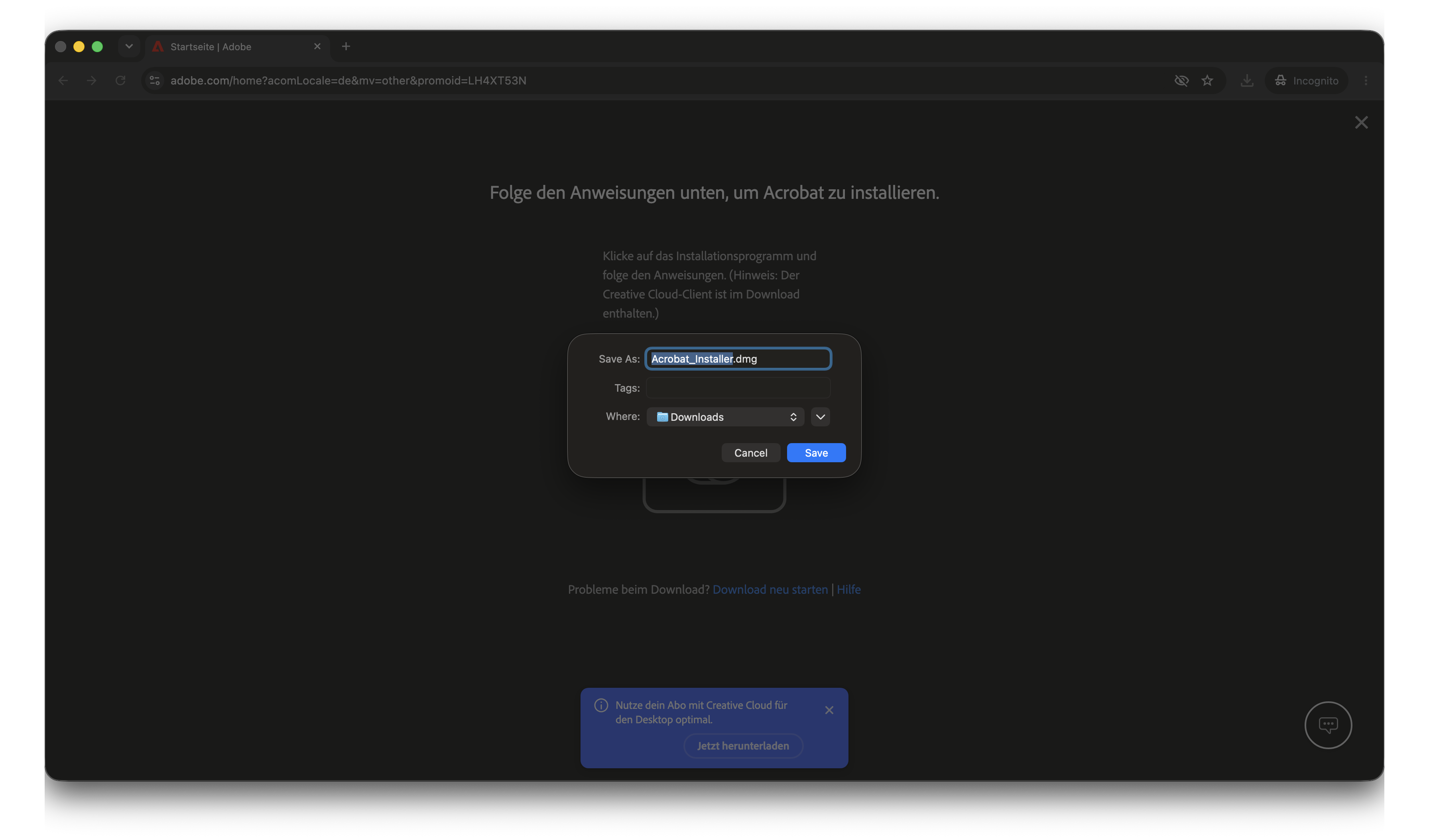The width and height of the screenshot is (1429, 840).
Task: Click the address bar URL
Action: pyautogui.click(x=348, y=80)
